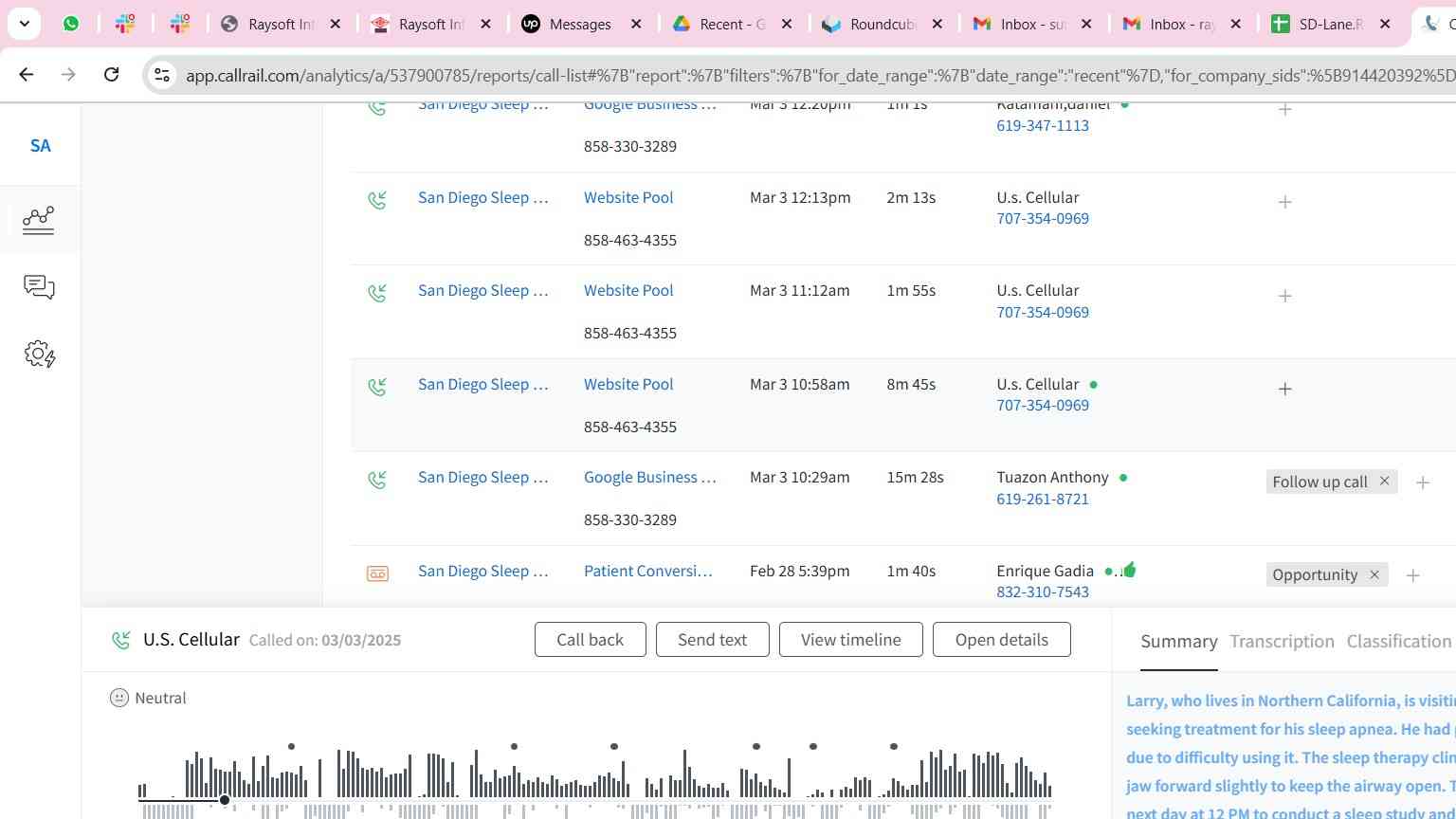Click the Send text button
Screen dimensions: 1456x819
point(712,640)
